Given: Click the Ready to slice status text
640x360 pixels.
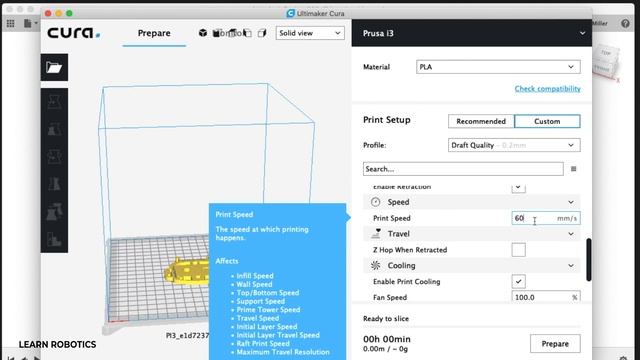Looking at the screenshot, I should pyautogui.click(x=386, y=319).
